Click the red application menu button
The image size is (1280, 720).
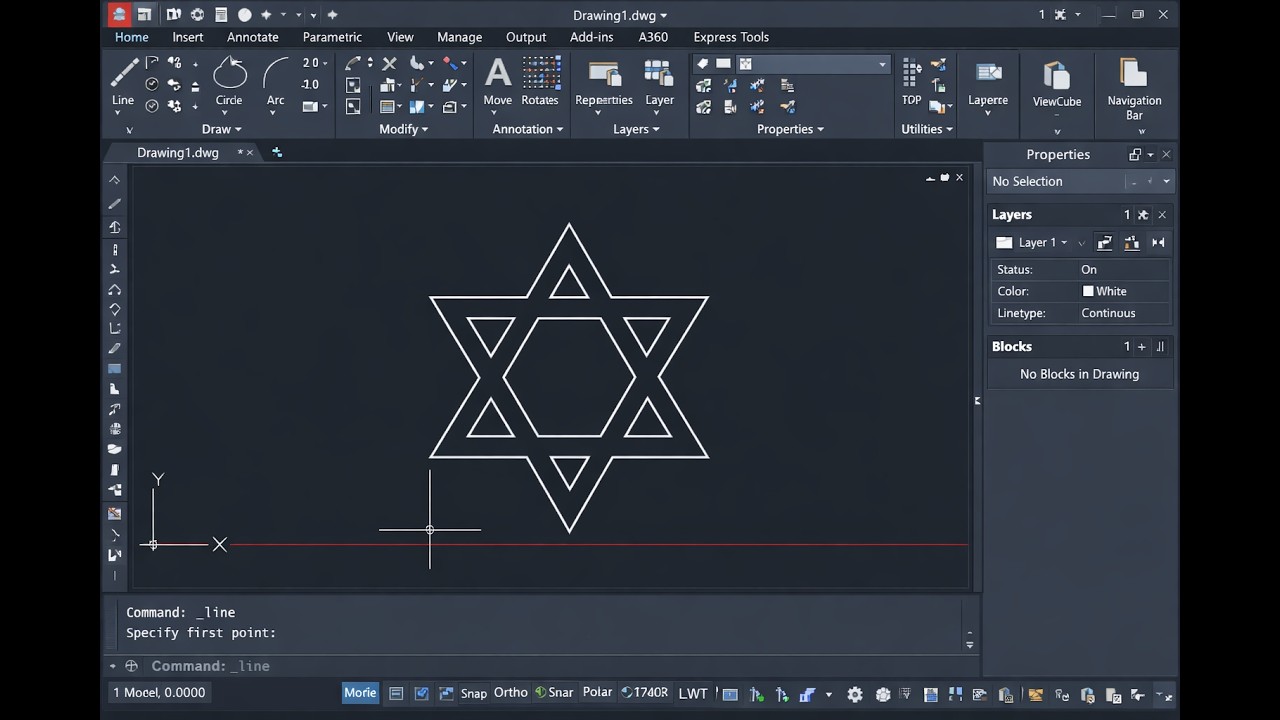tap(119, 14)
